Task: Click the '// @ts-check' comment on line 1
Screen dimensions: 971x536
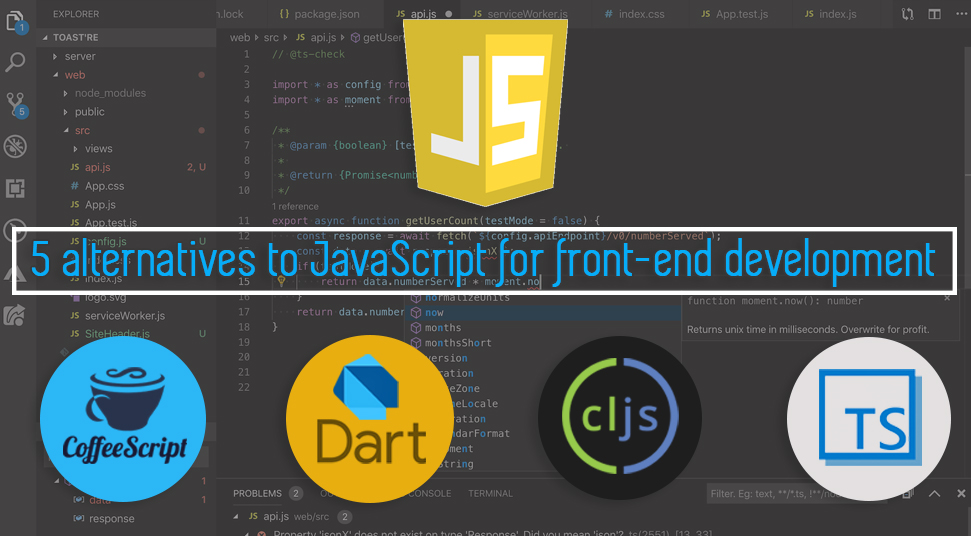Action: pos(308,54)
